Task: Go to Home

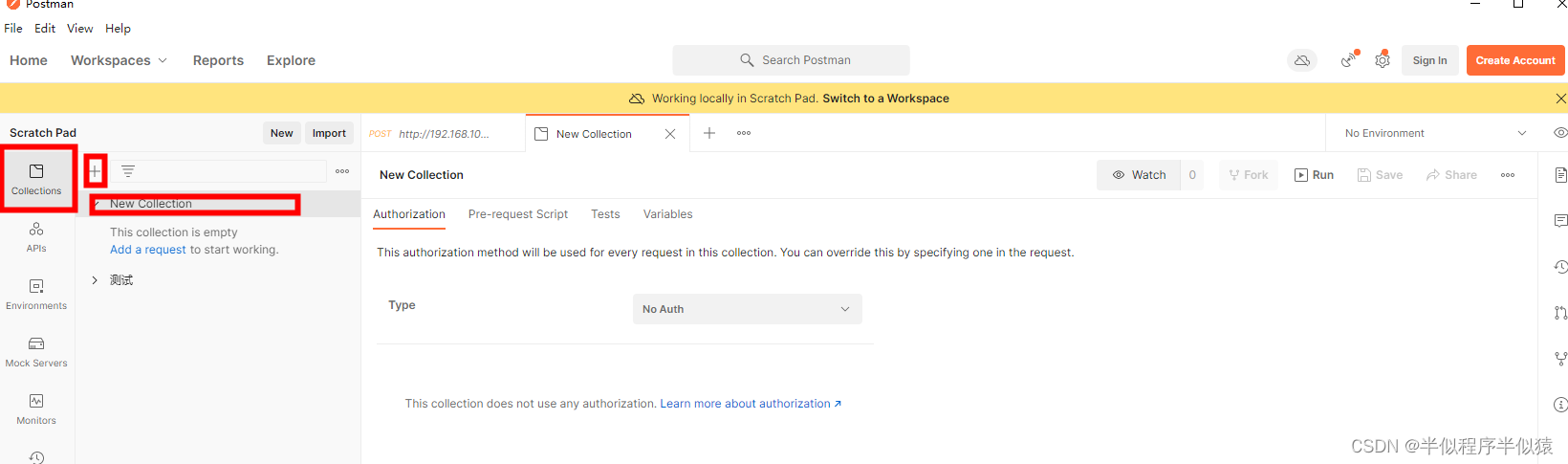Action: click(x=29, y=60)
